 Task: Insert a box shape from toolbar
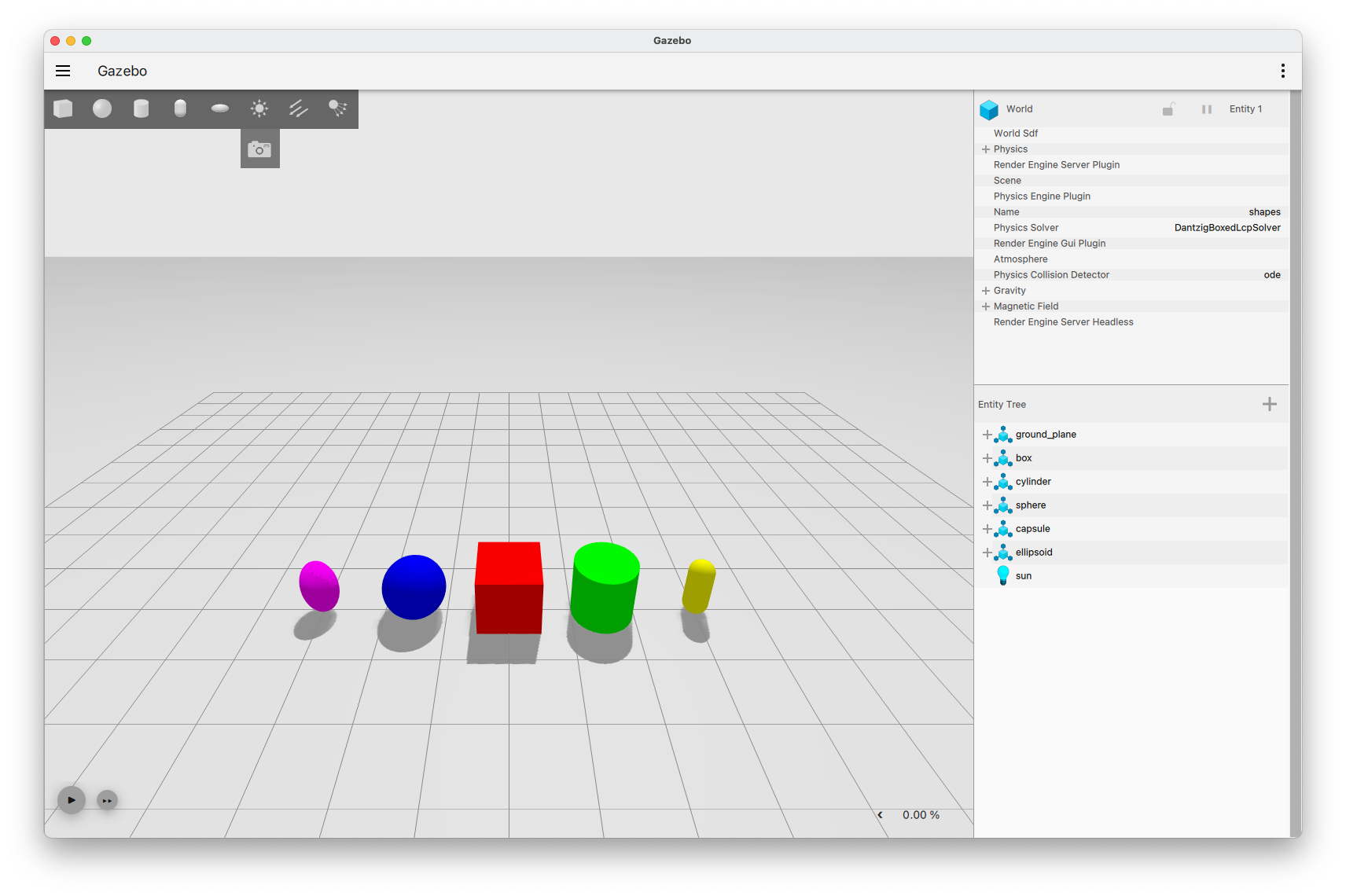(x=63, y=108)
